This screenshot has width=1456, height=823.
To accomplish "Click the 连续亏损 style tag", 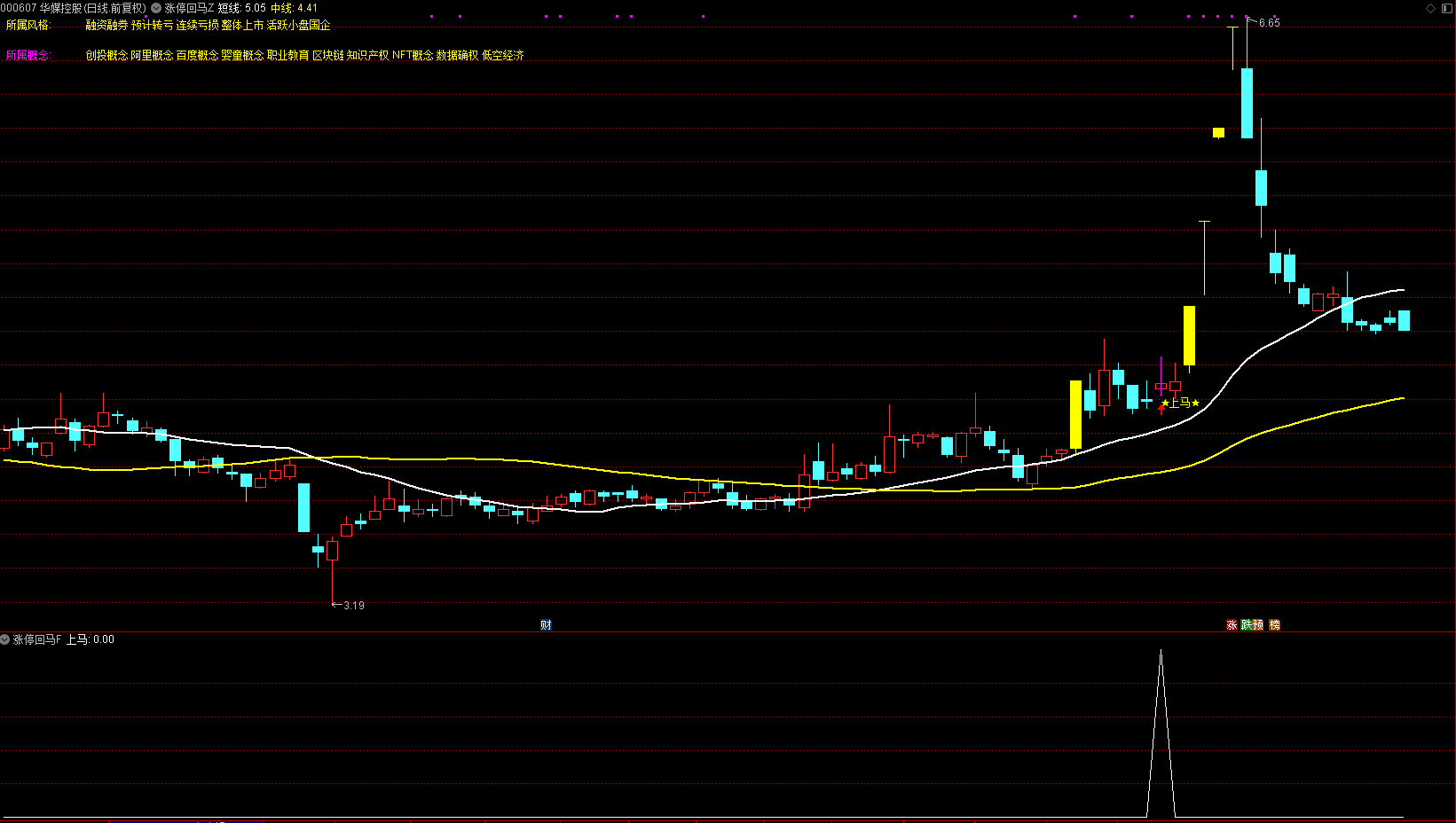I will click(198, 25).
